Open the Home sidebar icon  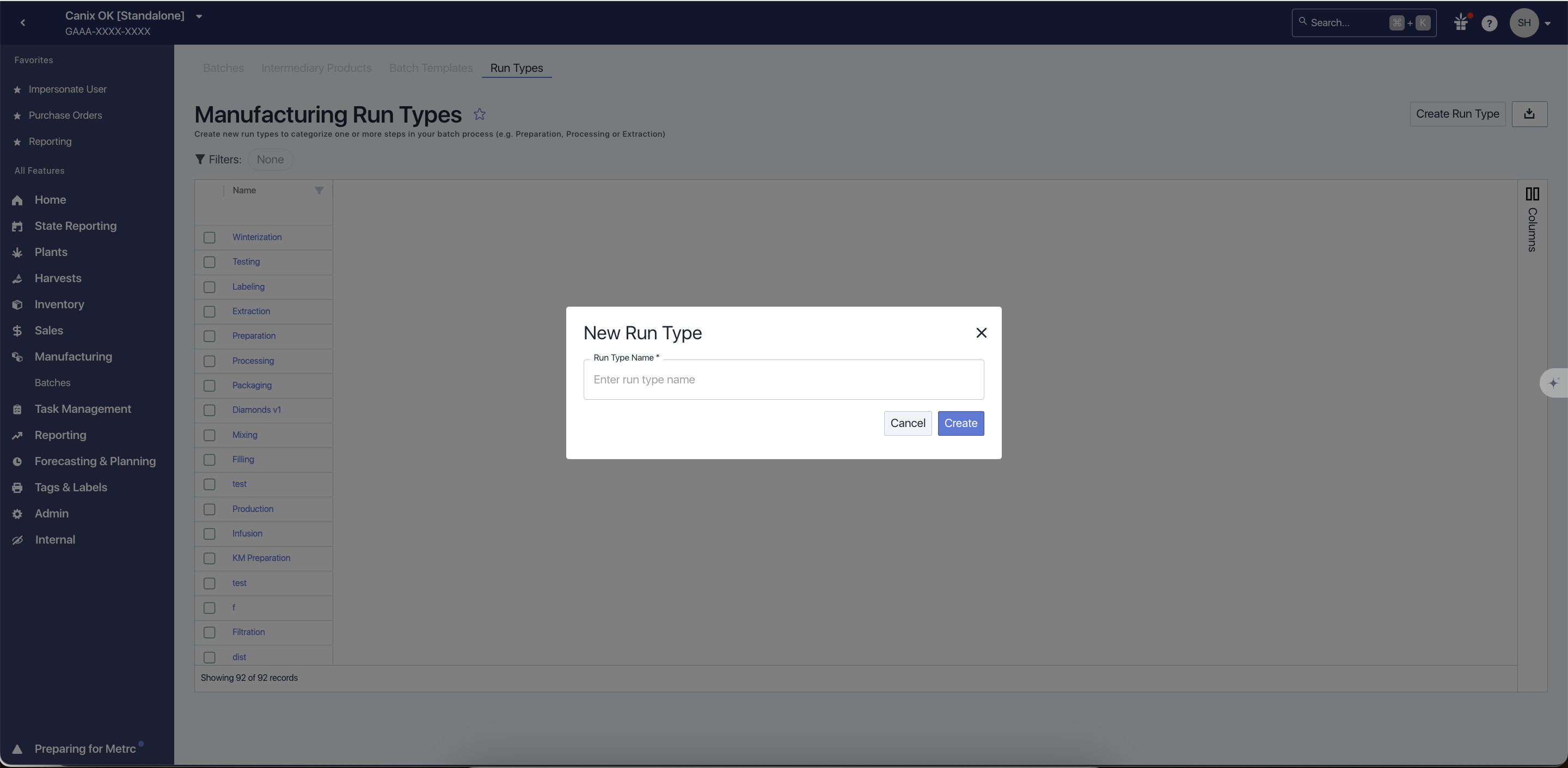click(x=17, y=200)
